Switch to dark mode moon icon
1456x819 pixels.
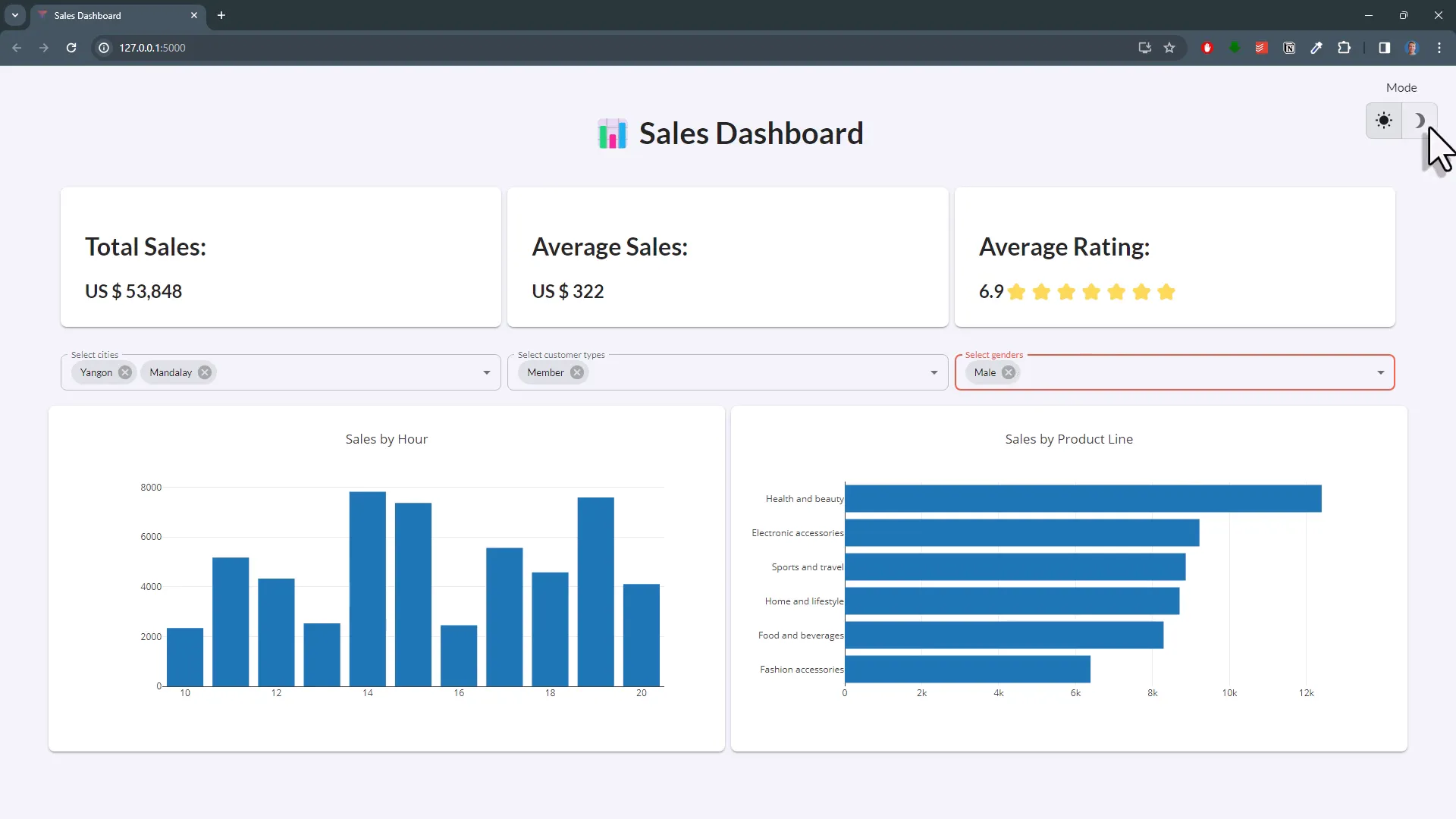pos(1419,121)
